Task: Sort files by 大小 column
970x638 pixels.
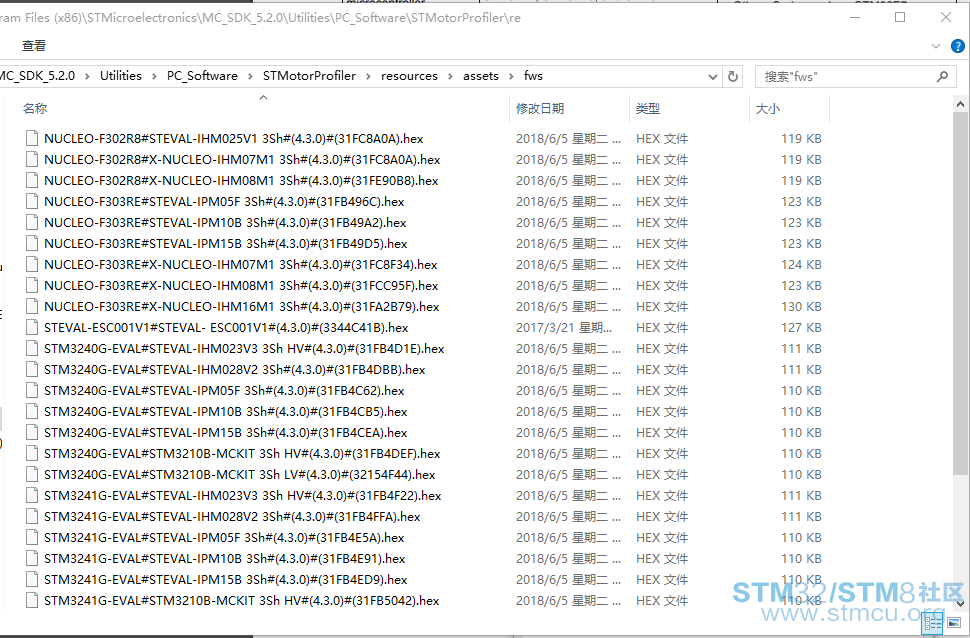Action: pos(768,108)
